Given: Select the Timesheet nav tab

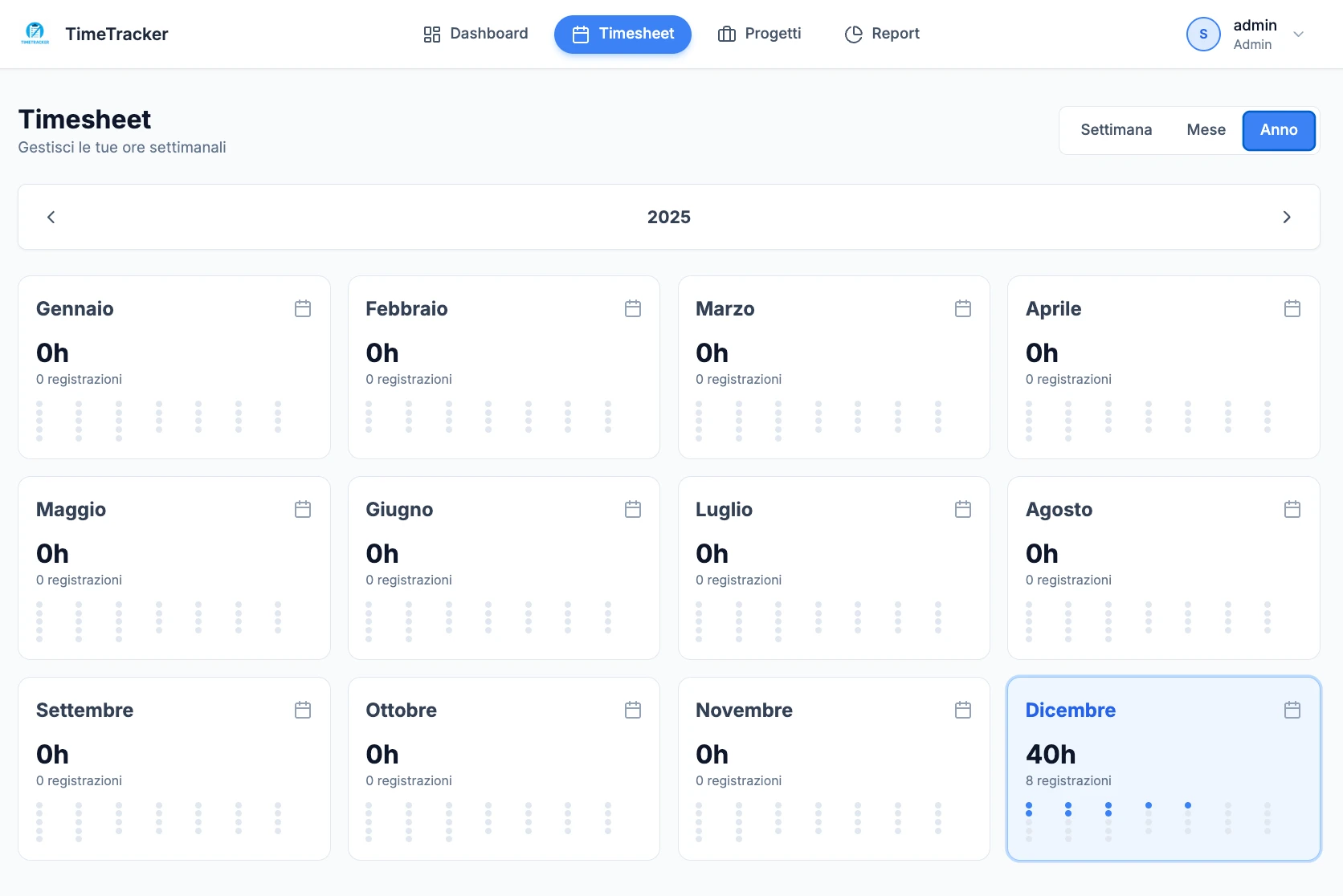Looking at the screenshot, I should tap(623, 34).
